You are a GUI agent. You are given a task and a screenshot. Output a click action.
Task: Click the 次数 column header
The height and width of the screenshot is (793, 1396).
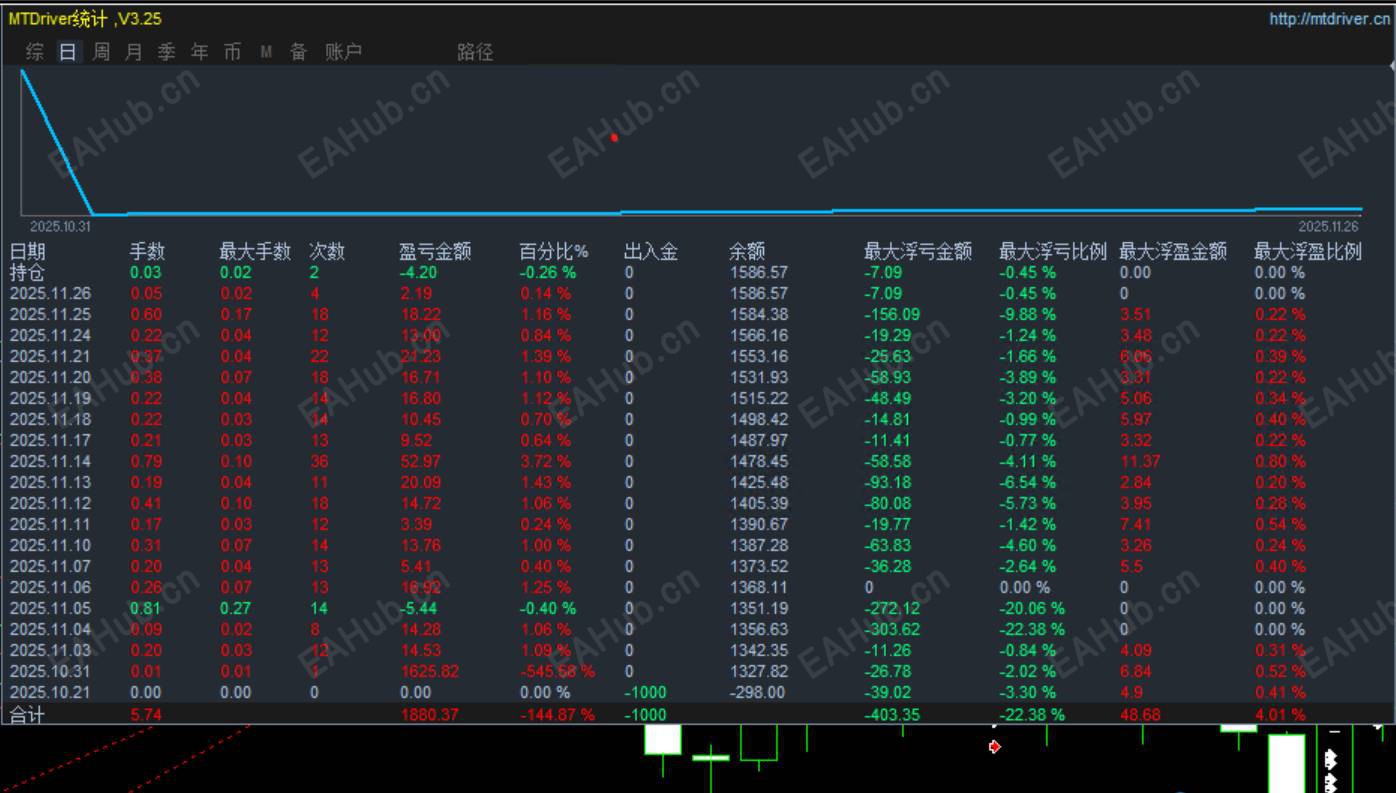tap(327, 252)
